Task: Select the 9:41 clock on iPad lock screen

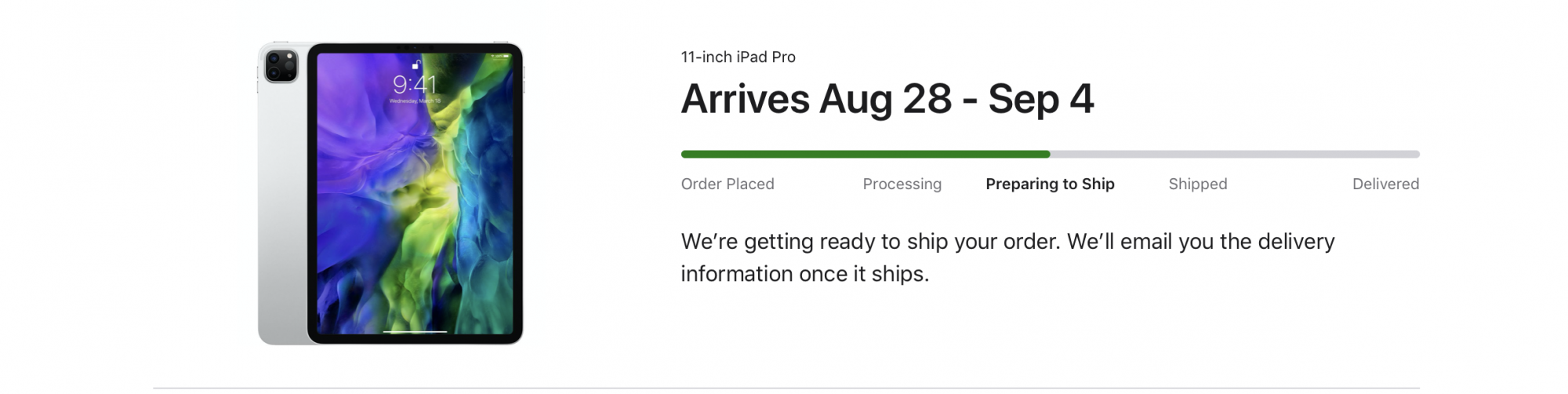Action: 415,84
